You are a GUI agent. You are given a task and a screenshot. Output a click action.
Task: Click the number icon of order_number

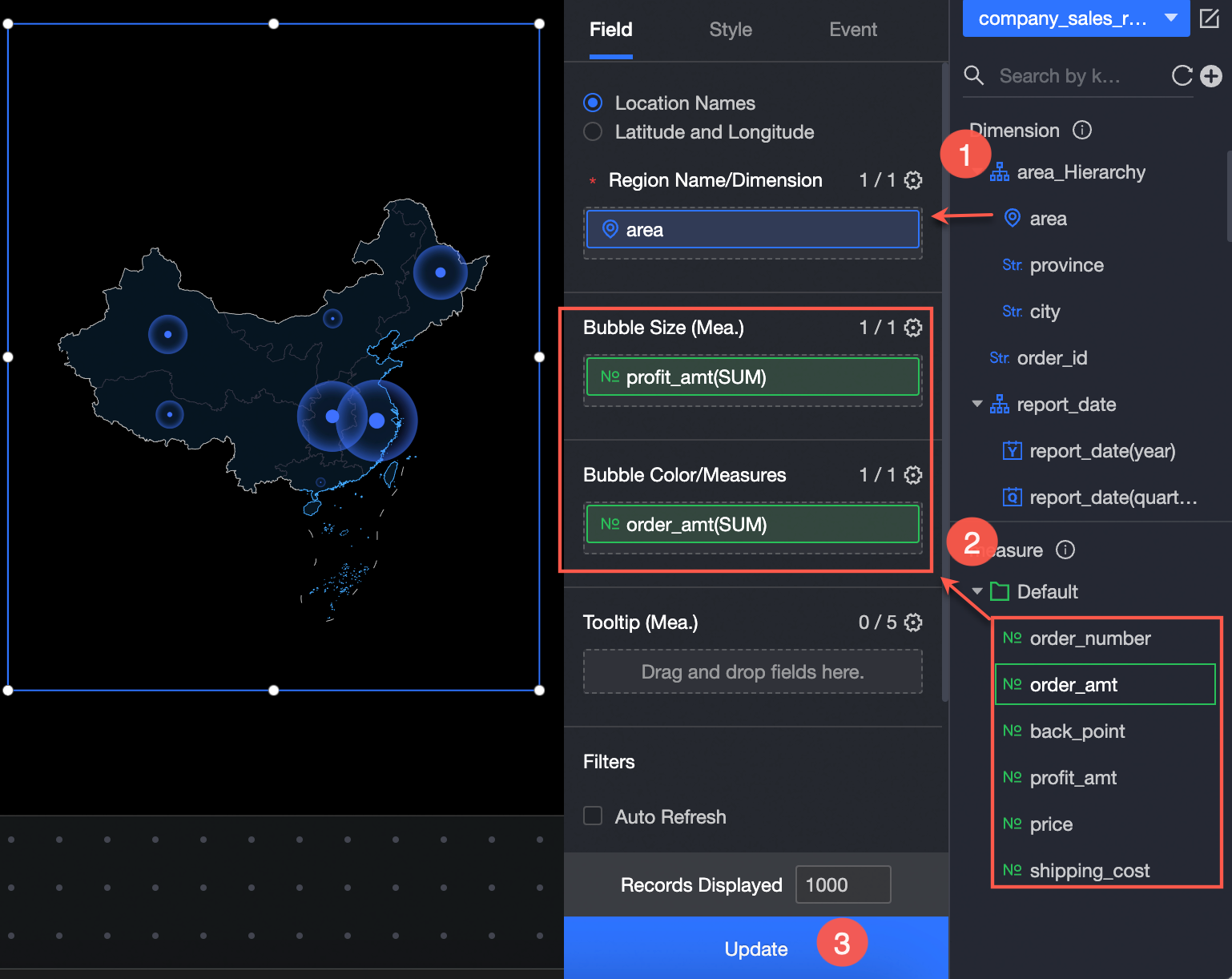(1013, 638)
